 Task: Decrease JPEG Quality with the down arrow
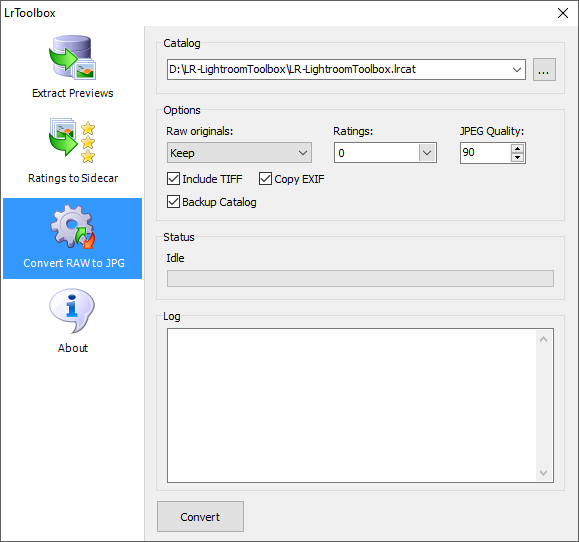point(518,157)
